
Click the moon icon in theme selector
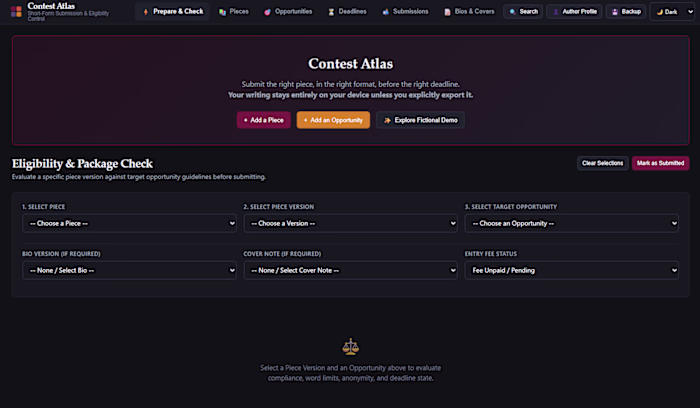tap(659, 12)
